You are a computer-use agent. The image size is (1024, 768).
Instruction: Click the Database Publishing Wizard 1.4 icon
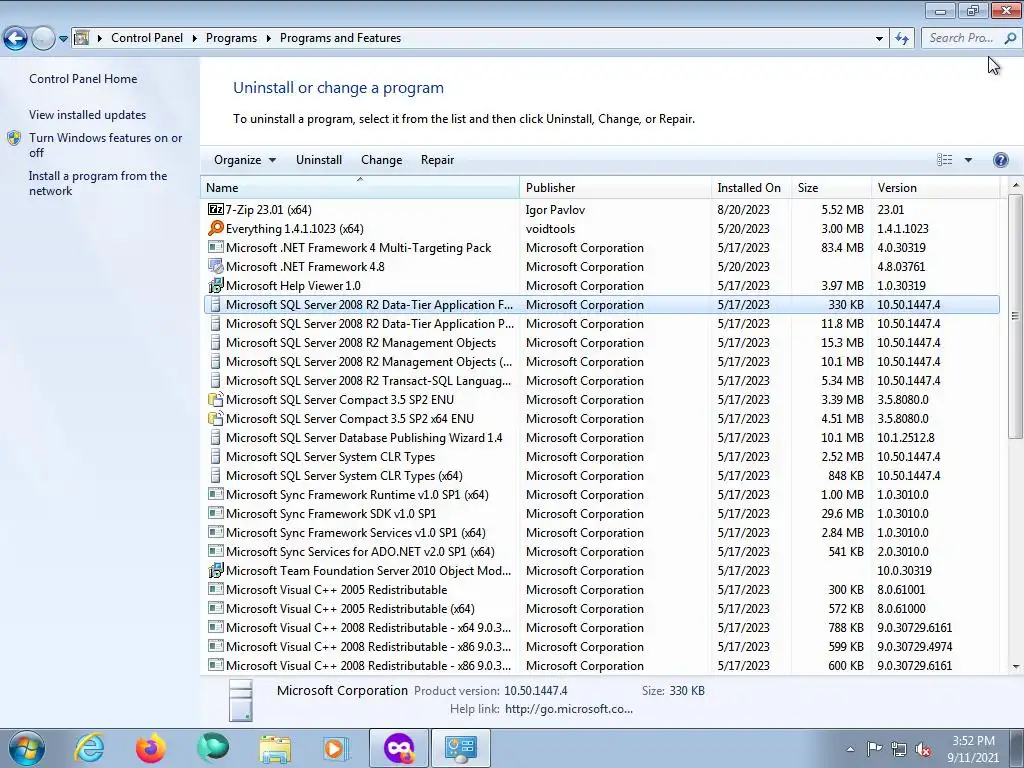pos(216,438)
